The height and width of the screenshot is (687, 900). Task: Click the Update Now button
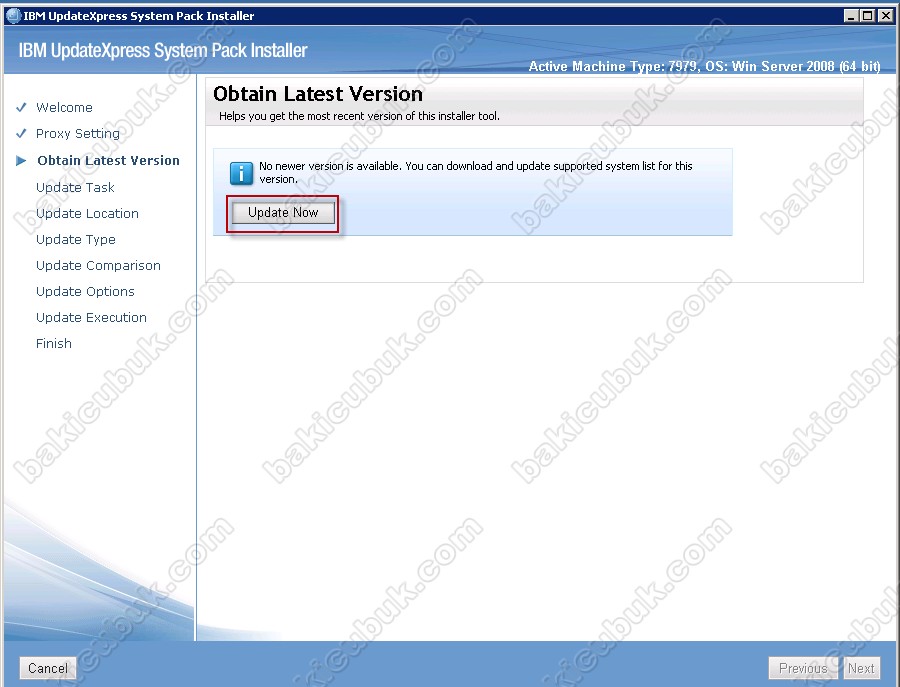pos(283,213)
